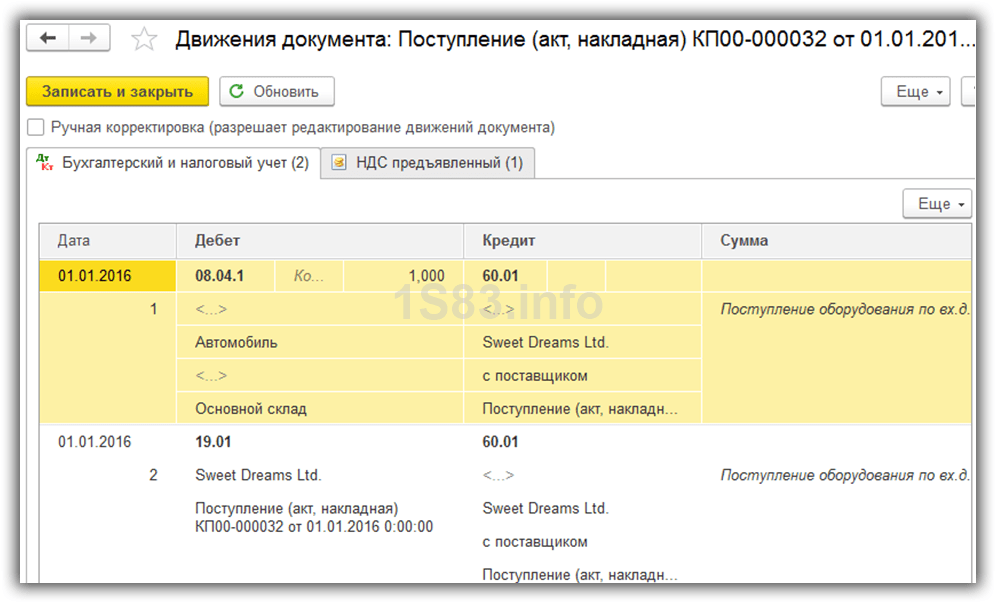The image size is (996, 603).
Task: Star this document as favorite
Action: coord(144,39)
